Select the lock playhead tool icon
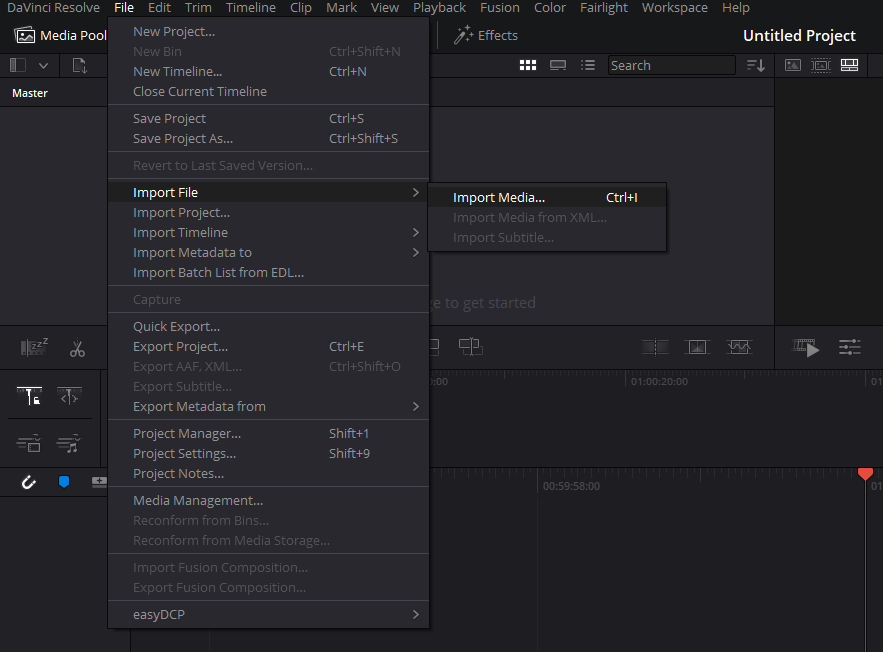The width and height of the screenshot is (883, 652). pos(29,396)
